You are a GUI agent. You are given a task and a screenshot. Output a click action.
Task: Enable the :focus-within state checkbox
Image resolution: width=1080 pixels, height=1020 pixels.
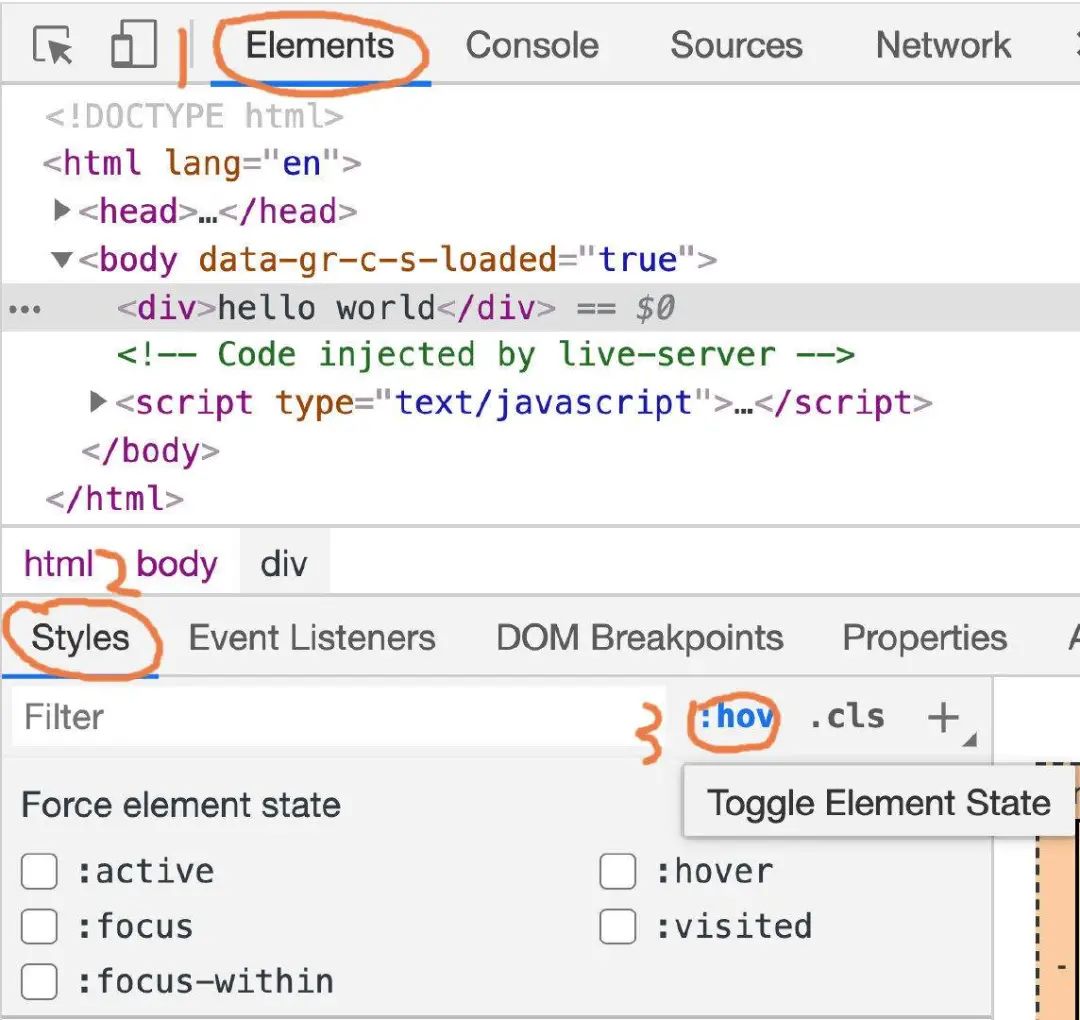click(39, 981)
